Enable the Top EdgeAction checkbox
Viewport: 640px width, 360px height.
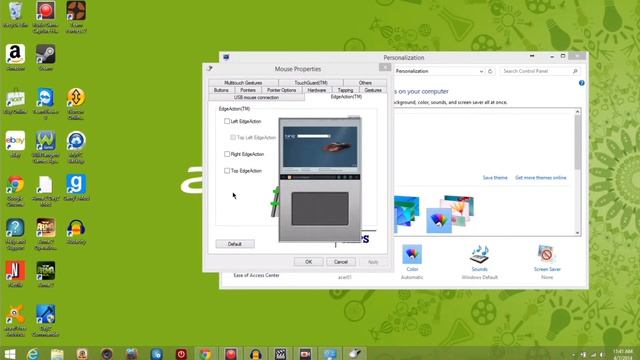tap(227, 171)
